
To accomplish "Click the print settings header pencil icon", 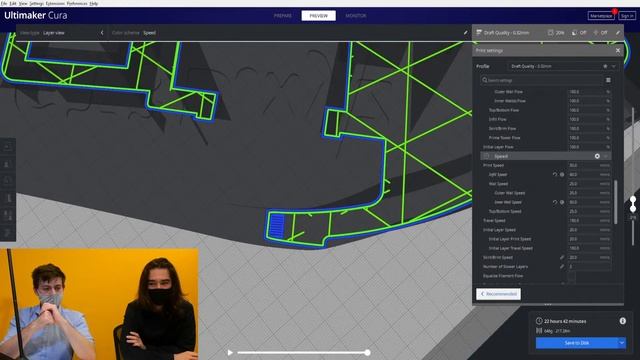I will (618, 32).
